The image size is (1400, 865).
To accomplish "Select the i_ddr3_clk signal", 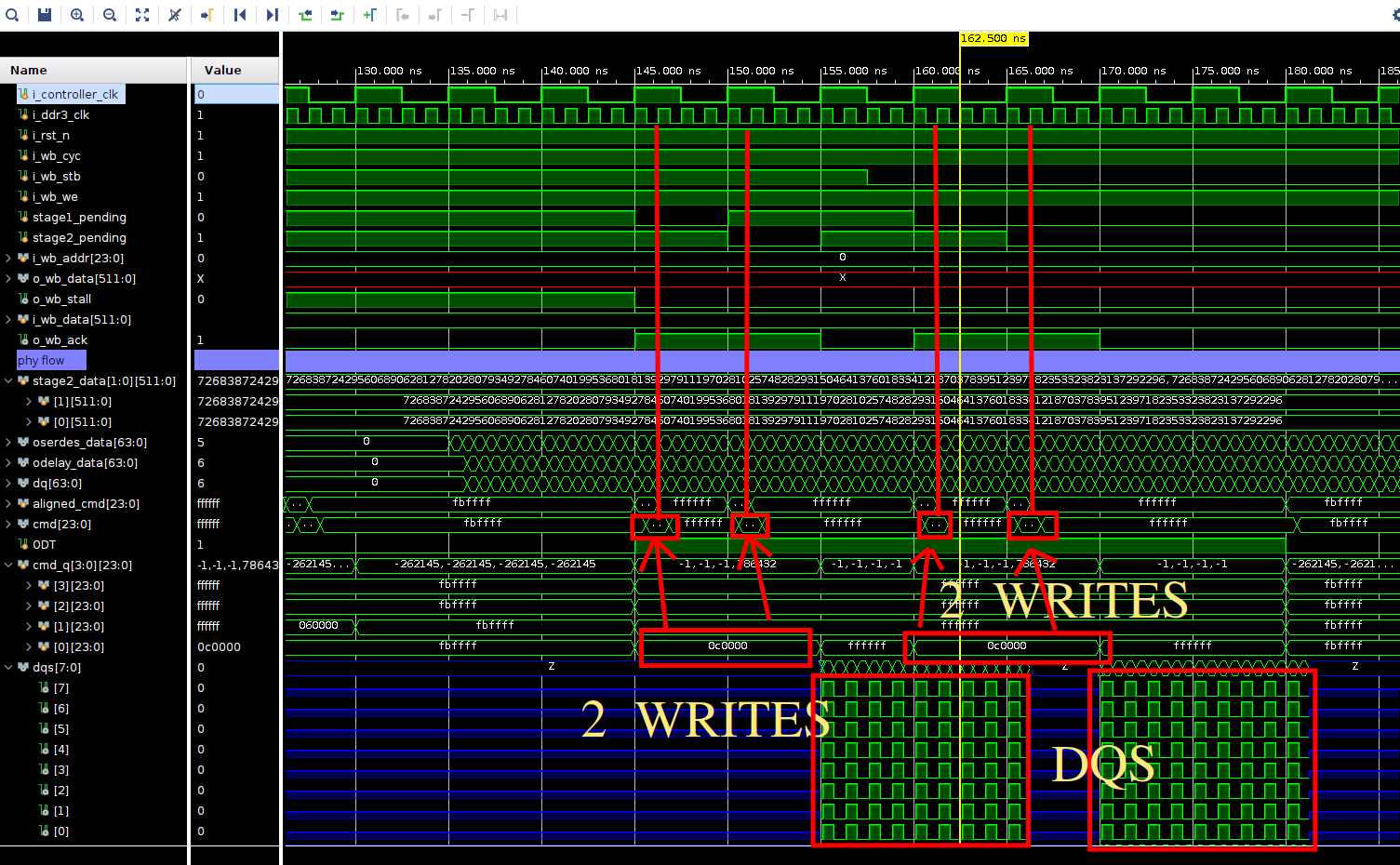I will coord(60,115).
